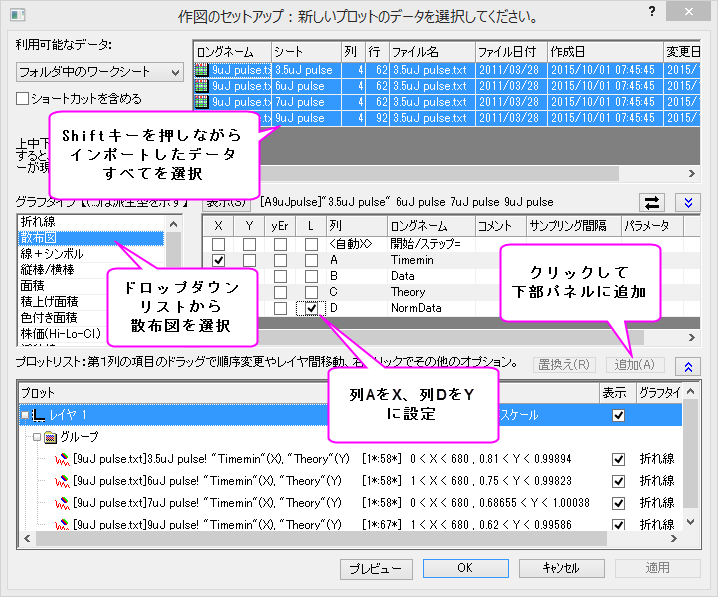This screenshot has height=597, width=718.
Task: Collapse the グループ tree node
Action: point(37,437)
